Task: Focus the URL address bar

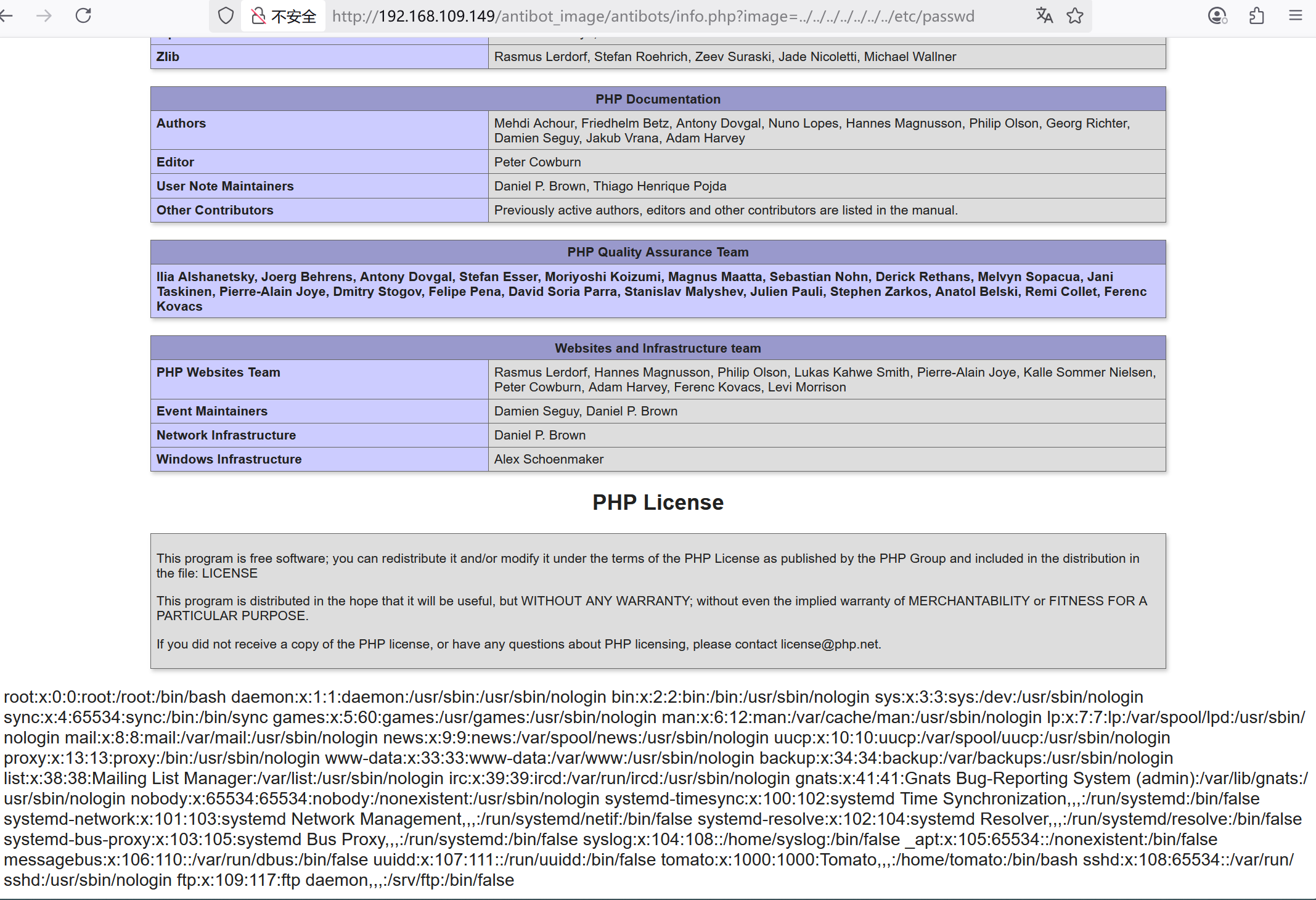Action: point(653,16)
